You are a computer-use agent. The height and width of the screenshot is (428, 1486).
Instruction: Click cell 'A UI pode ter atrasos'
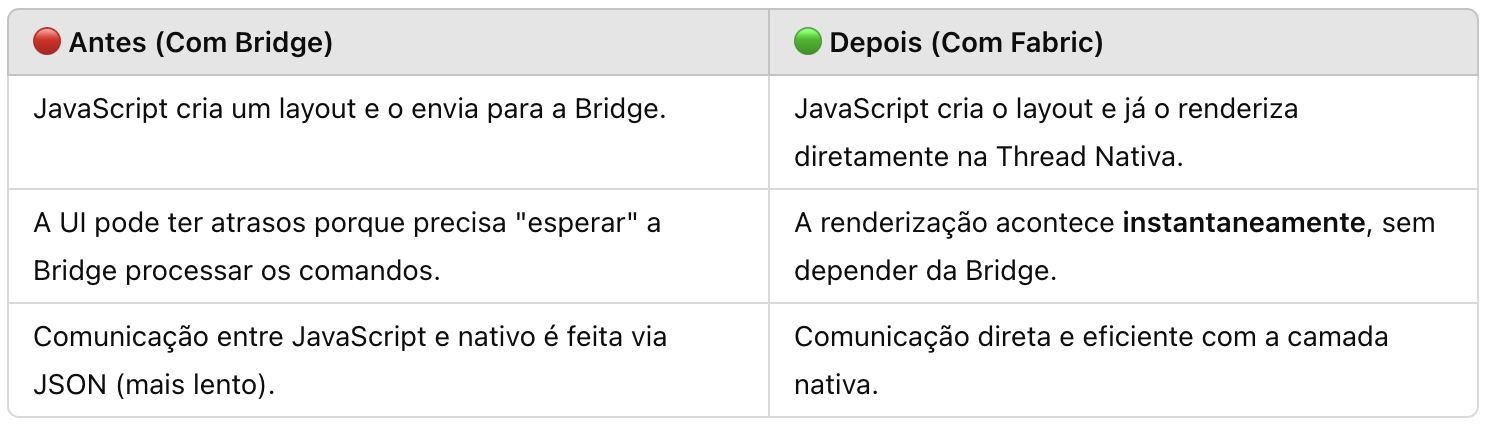pyautogui.click(x=388, y=246)
